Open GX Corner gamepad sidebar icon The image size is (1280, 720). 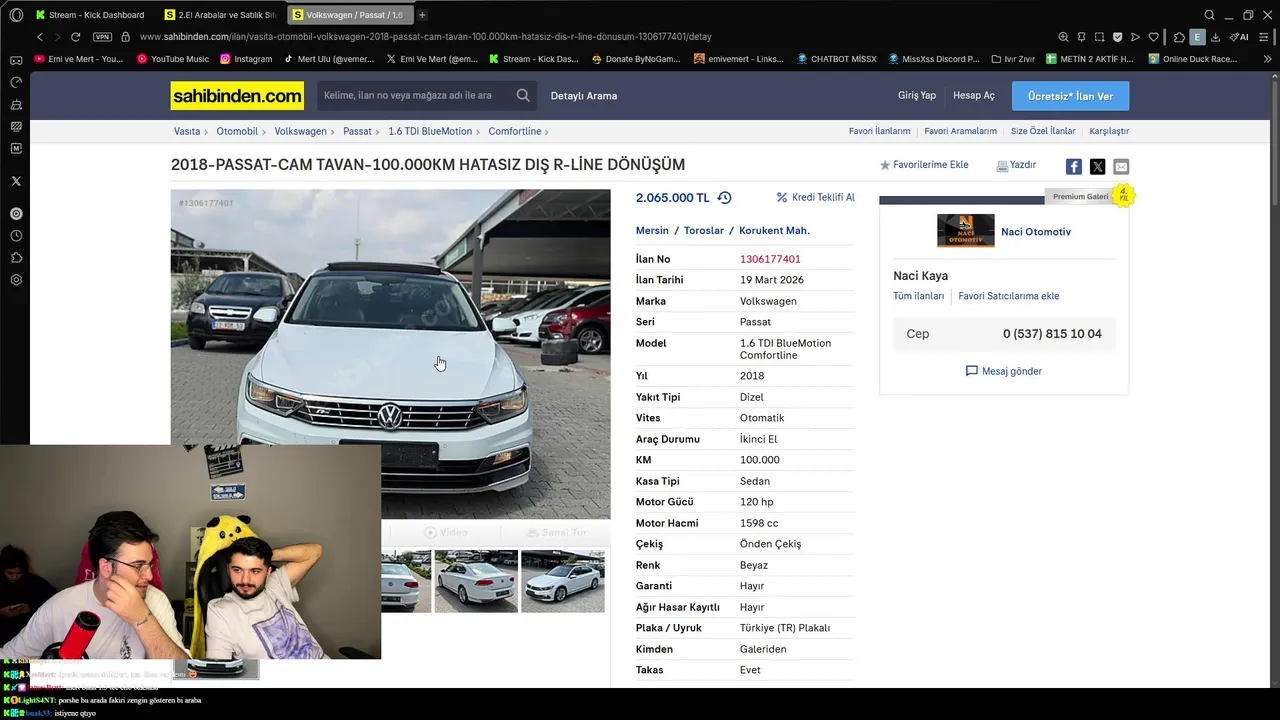(16, 60)
